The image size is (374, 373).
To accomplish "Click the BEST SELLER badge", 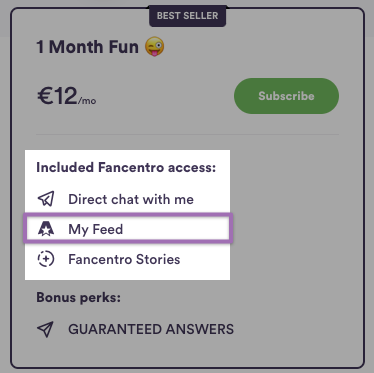I will 187,16.
